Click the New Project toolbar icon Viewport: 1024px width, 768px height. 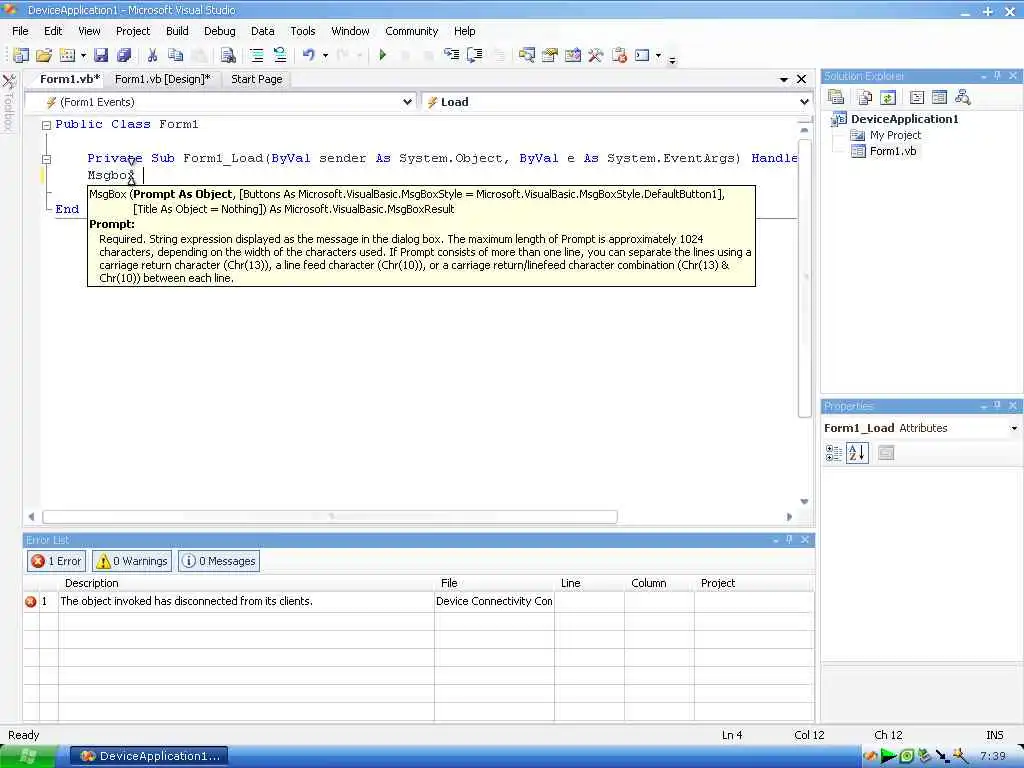tap(21, 56)
